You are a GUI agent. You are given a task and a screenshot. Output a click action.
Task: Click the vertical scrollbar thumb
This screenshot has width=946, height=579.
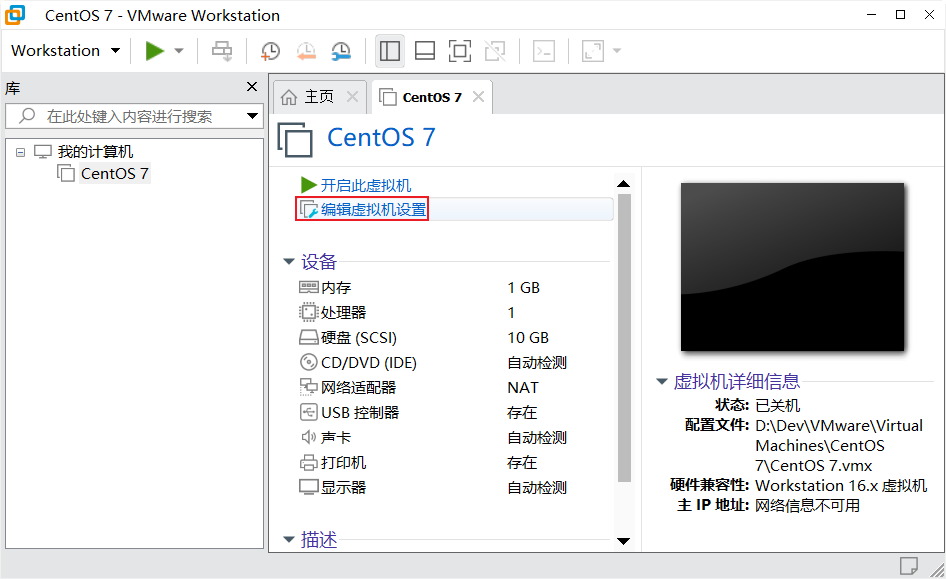pos(624,338)
